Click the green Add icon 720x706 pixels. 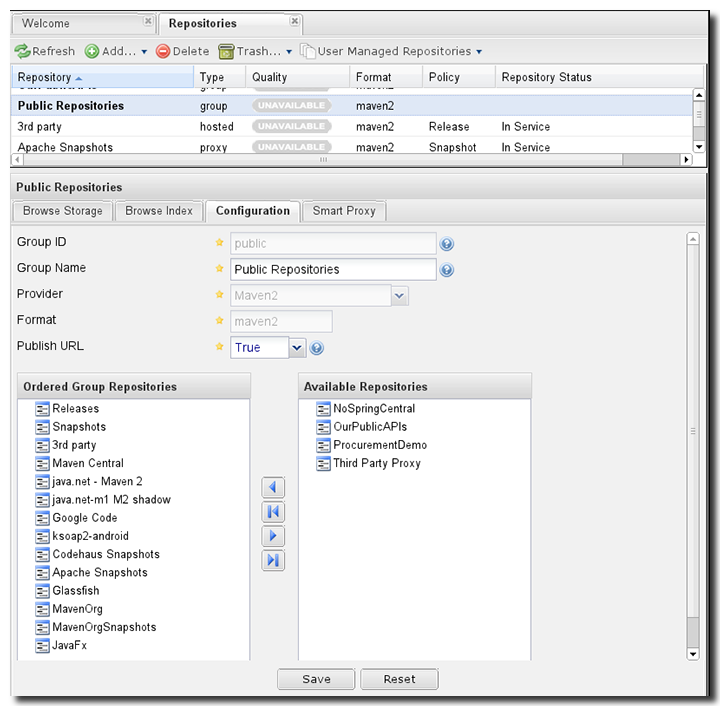click(92, 51)
